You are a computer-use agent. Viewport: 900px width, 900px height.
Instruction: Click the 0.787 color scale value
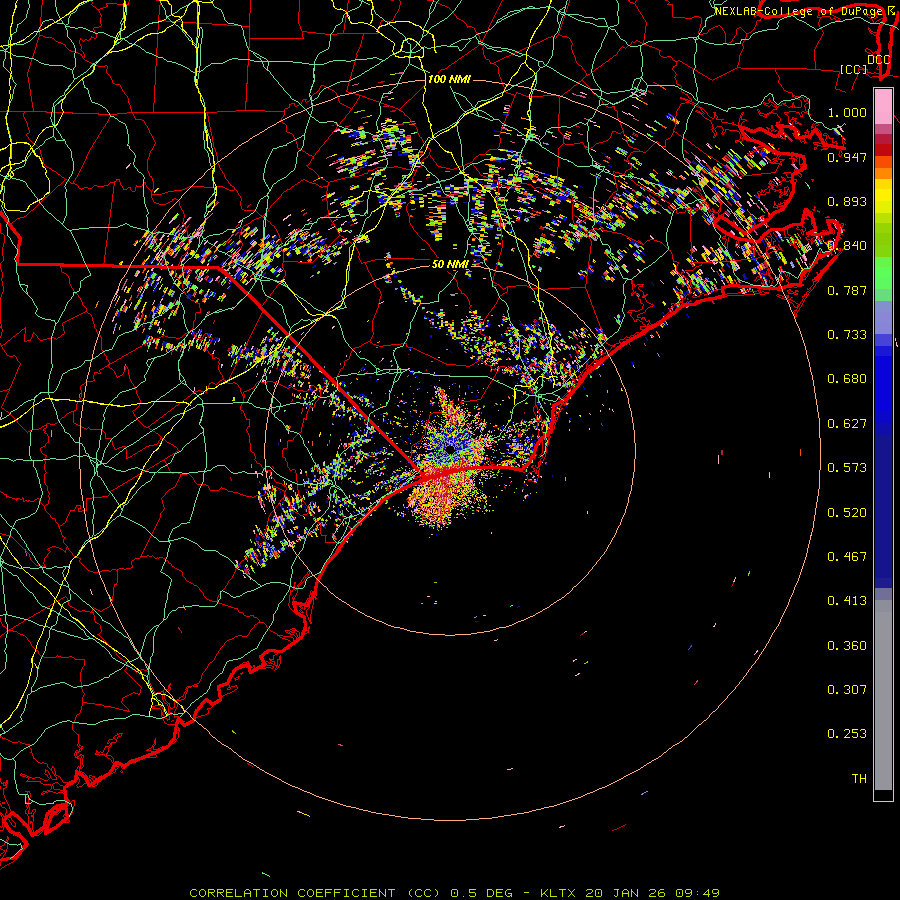847,290
